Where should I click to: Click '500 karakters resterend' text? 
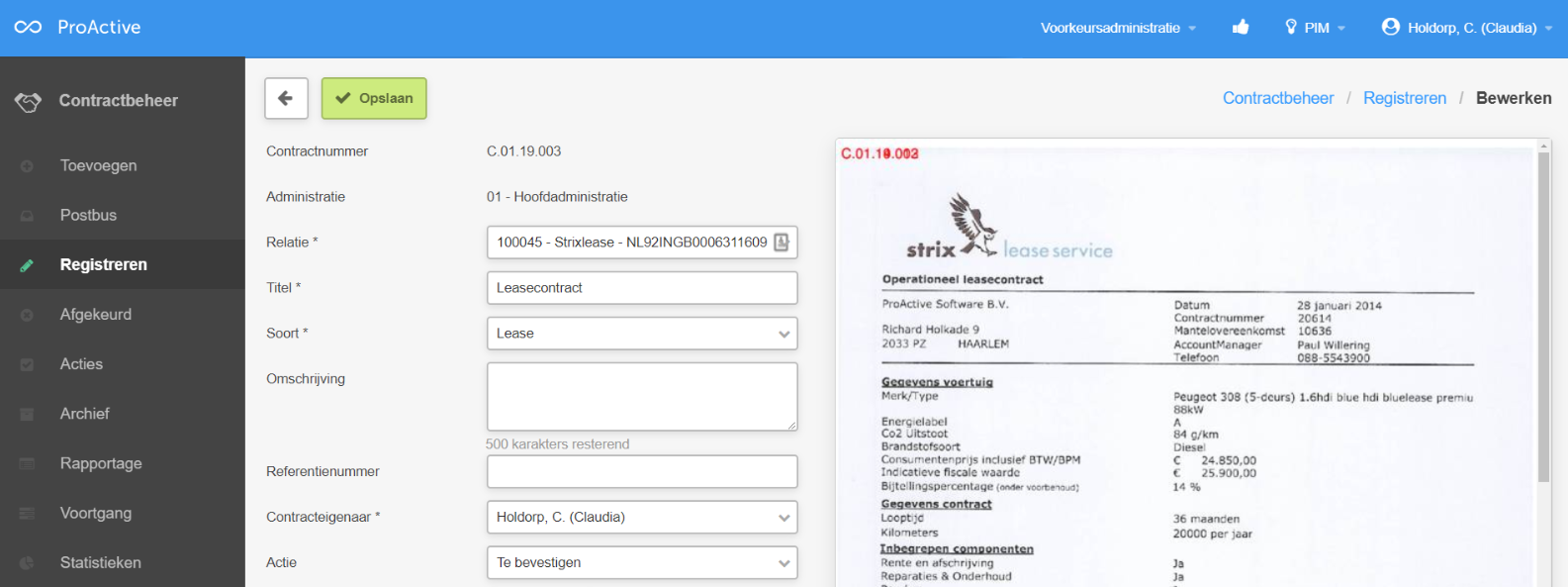coord(557,443)
